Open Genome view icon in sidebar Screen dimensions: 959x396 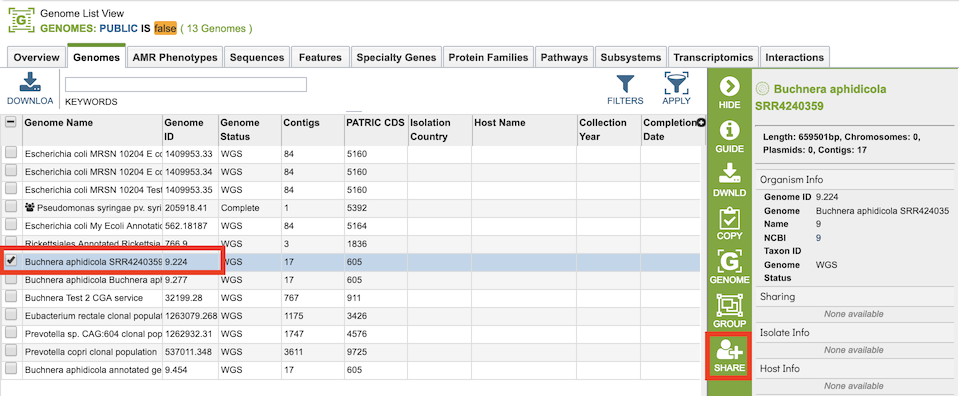tap(729, 261)
